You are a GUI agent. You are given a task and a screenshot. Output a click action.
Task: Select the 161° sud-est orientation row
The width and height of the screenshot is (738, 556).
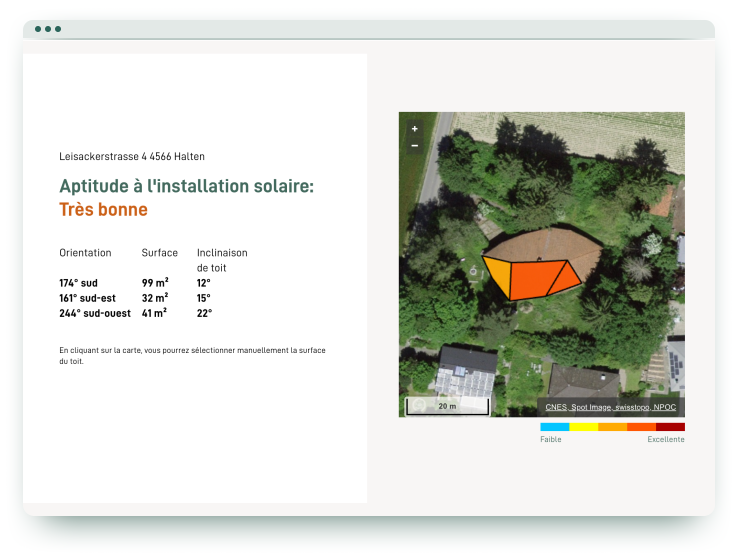87,298
